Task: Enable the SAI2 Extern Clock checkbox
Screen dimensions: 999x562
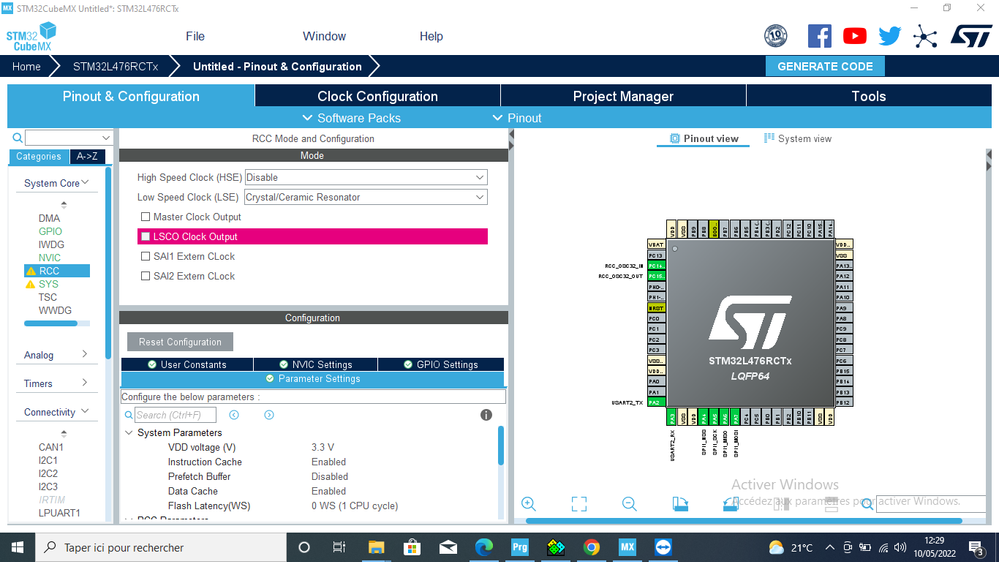Action: click(145, 276)
